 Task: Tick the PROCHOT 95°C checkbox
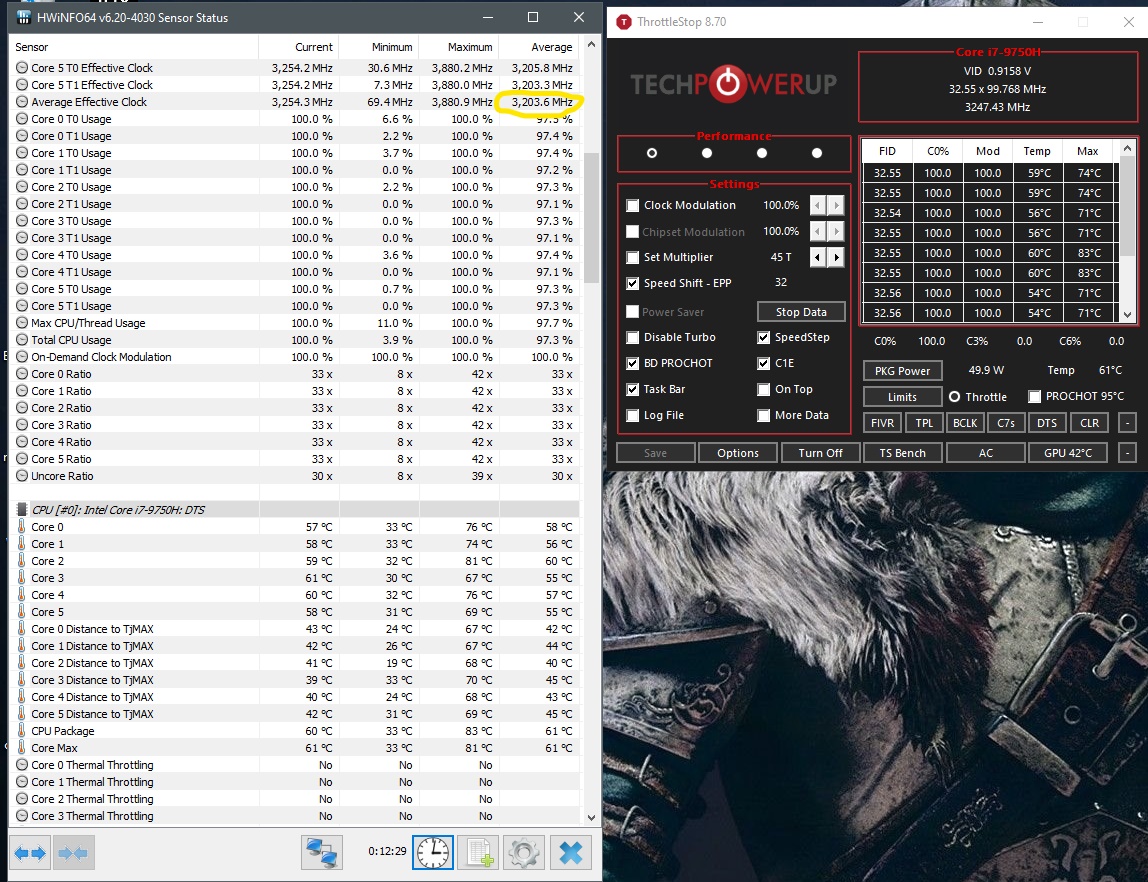[1035, 397]
